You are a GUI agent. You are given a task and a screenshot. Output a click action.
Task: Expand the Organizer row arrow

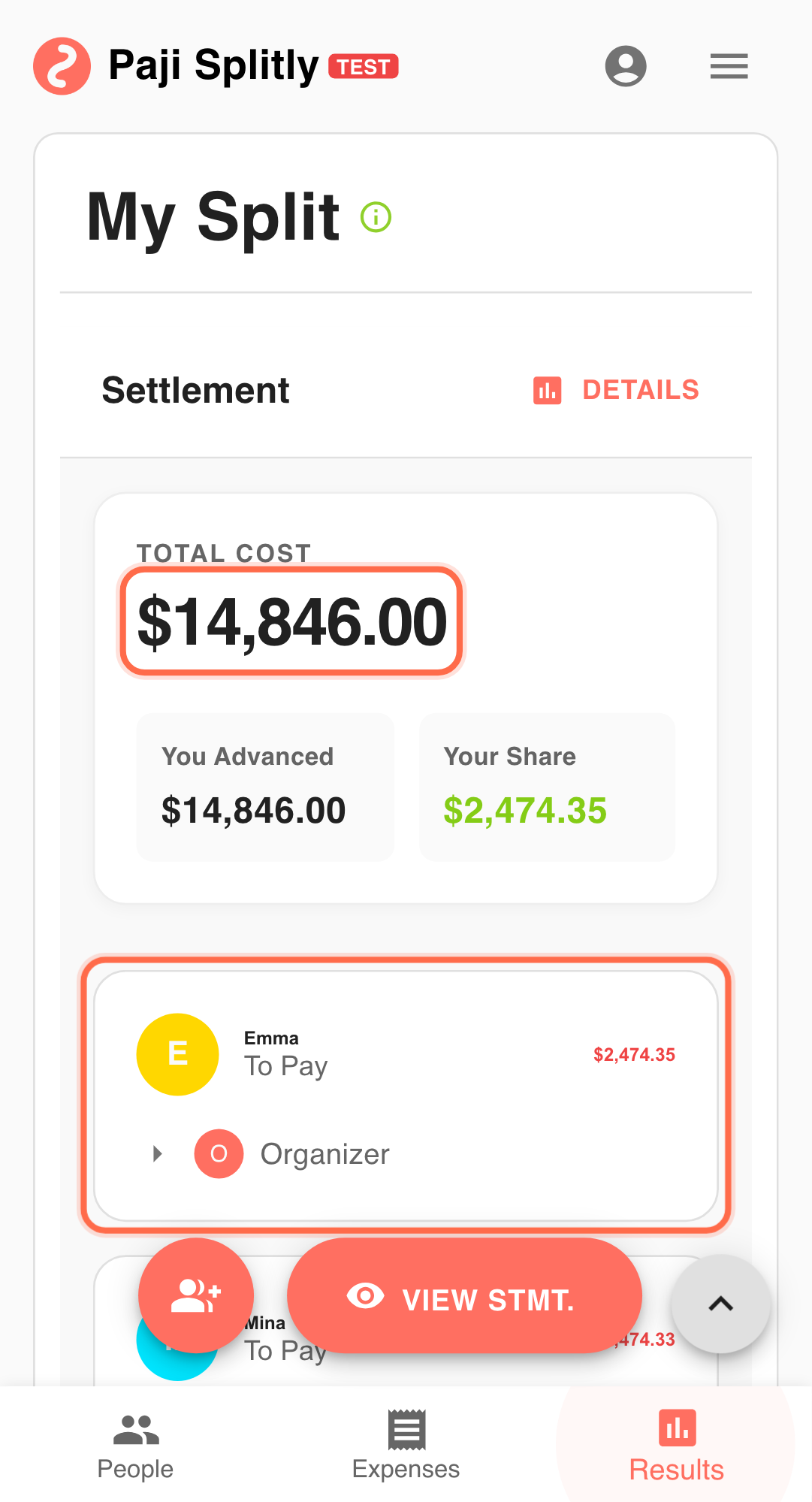tap(157, 1153)
